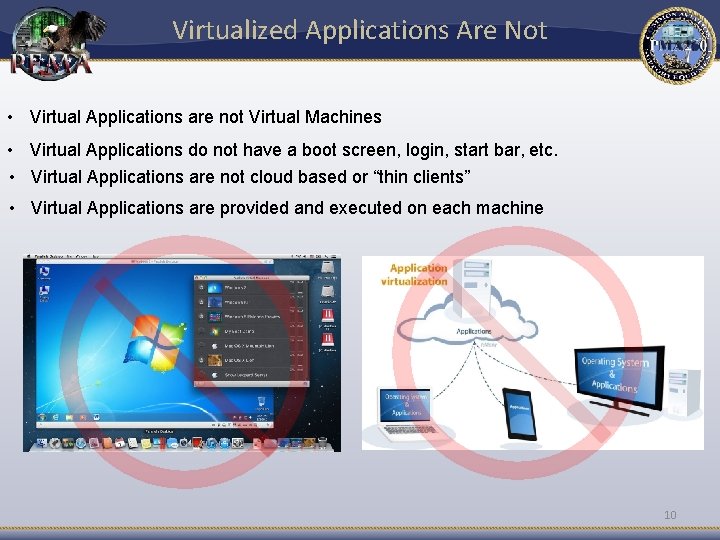Click the Trash icon in the Mac dock
720x540 pixels.
[x=322, y=443]
